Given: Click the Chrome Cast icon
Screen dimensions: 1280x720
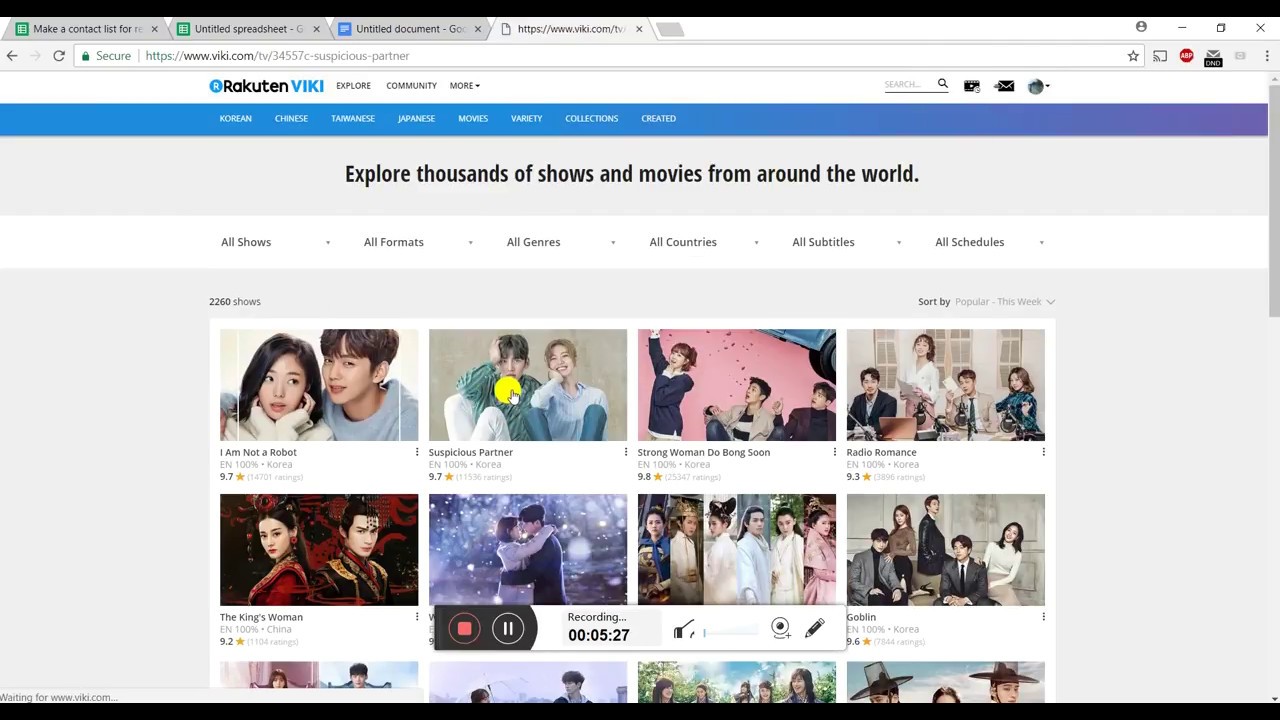Looking at the screenshot, I should pyautogui.click(x=1160, y=56).
